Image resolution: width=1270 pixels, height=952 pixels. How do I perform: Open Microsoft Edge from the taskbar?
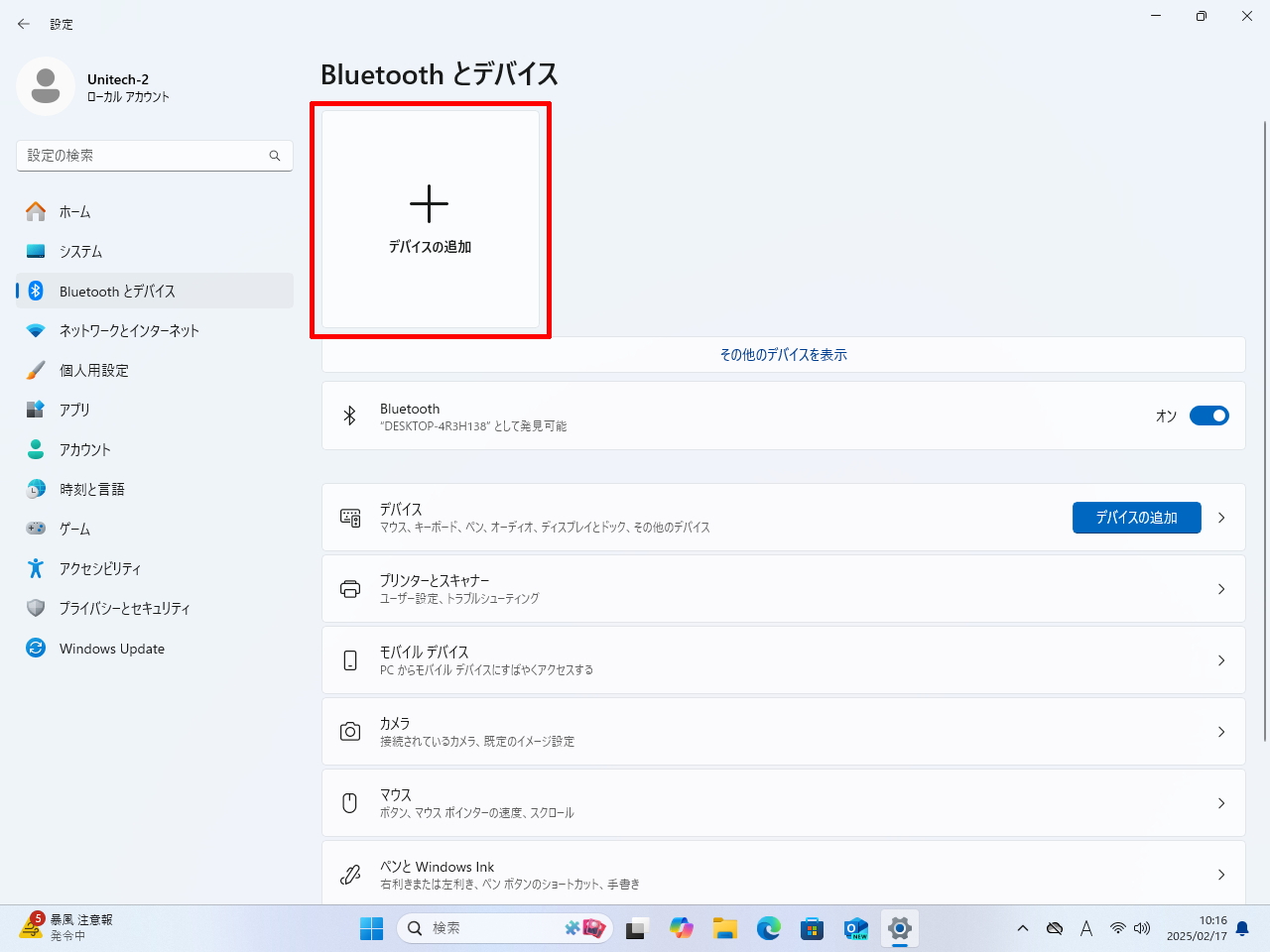coord(769,928)
